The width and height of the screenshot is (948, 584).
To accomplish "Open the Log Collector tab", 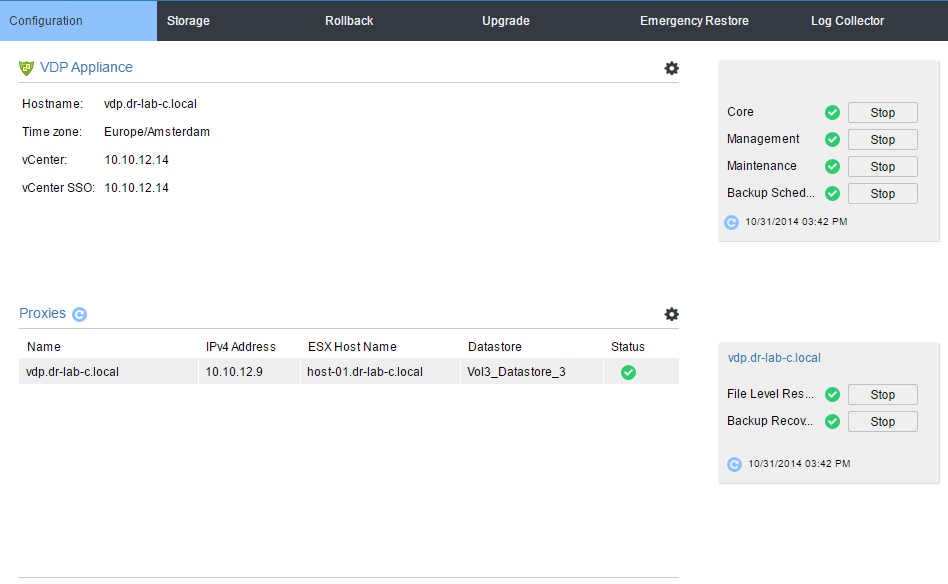I will click(x=847, y=20).
